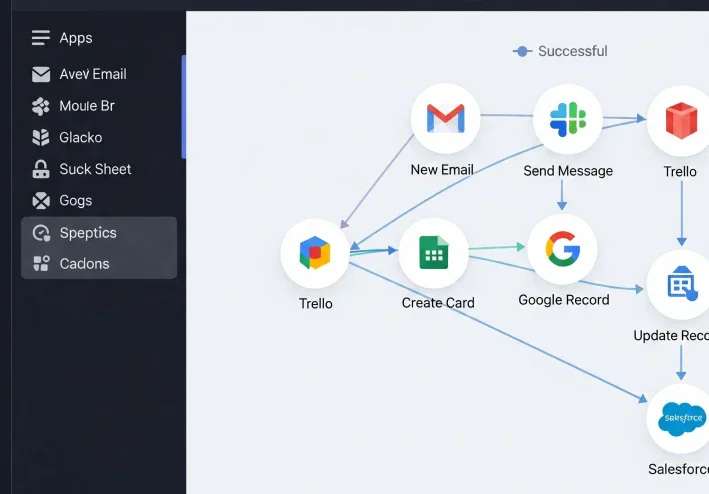Click the Successful legend marker
This screenshot has height=494, width=709.
[x=522, y=52]
